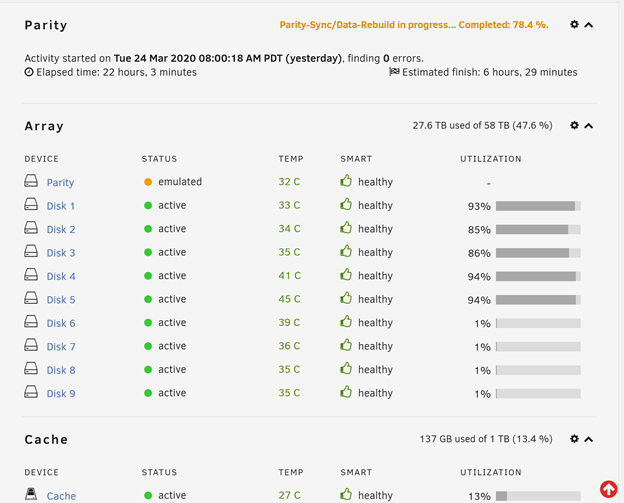The height and width of the screenshot is (503, 624).
Task: Open the Disk 5 device link
Action: point(61,300)
